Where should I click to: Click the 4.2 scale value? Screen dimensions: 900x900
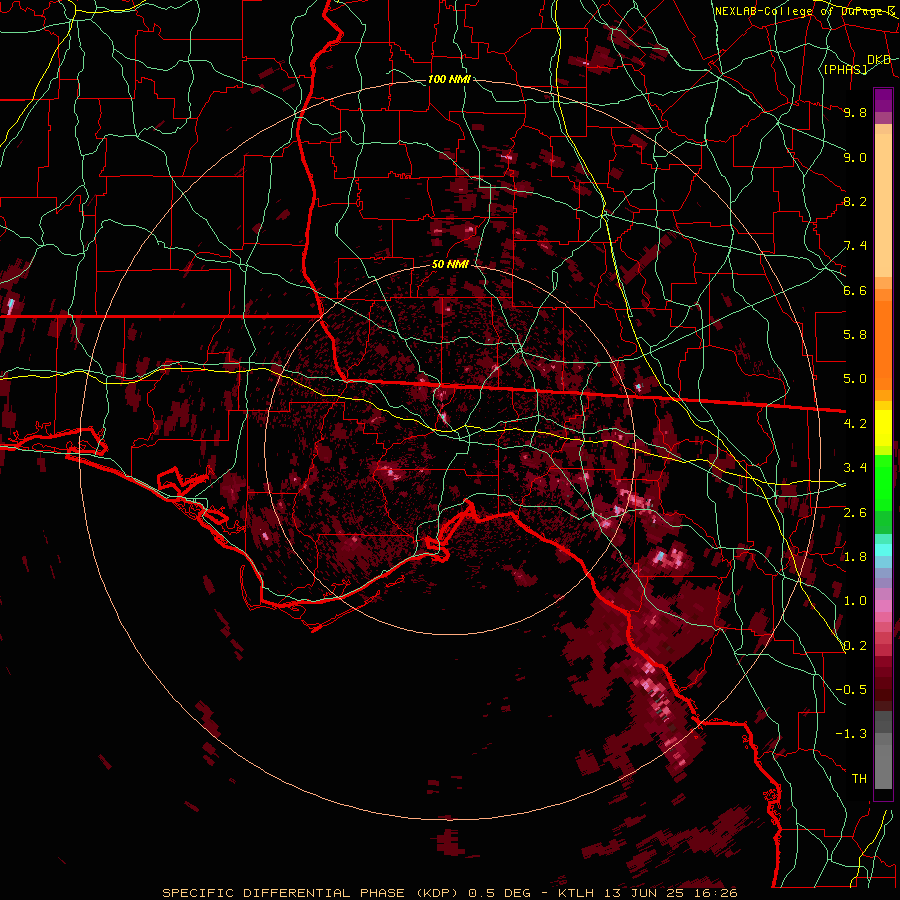pyautogui.click(x=855, y=424)
